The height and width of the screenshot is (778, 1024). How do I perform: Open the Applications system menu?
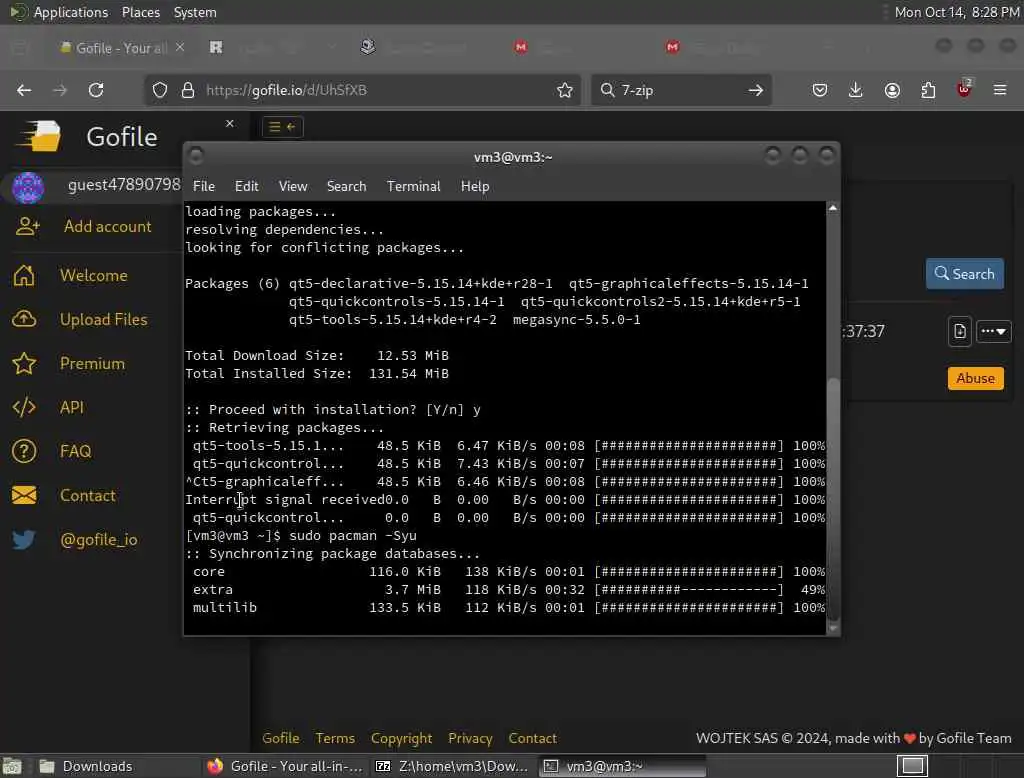coord(71,12)
